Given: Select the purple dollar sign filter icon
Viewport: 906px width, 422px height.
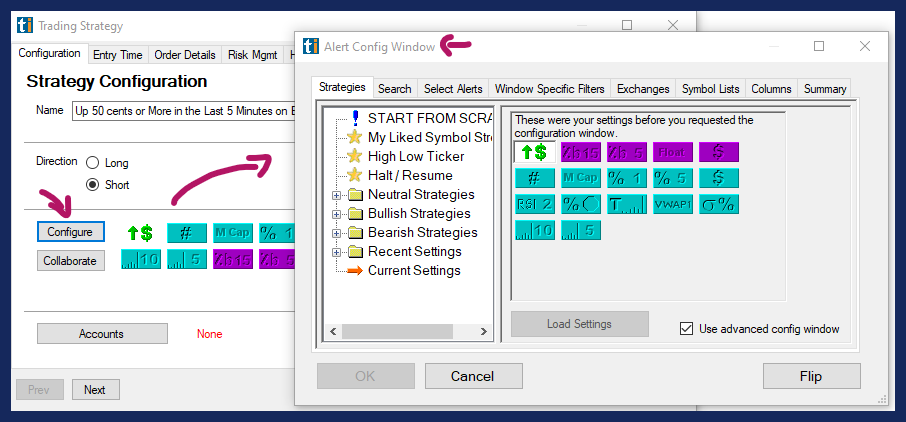Looking at the screenshot, I should tap(718, 152).
